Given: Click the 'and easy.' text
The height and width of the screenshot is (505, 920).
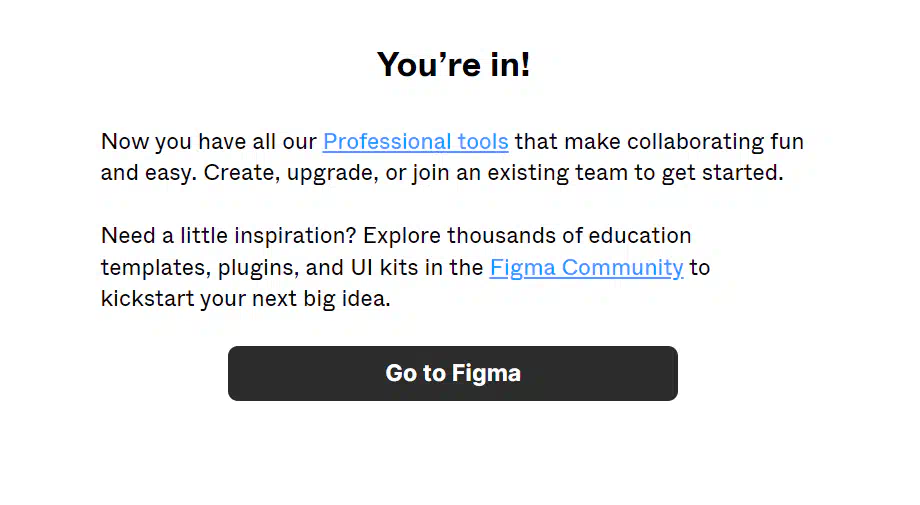Looking at the screenshot, I should [149, 173].
